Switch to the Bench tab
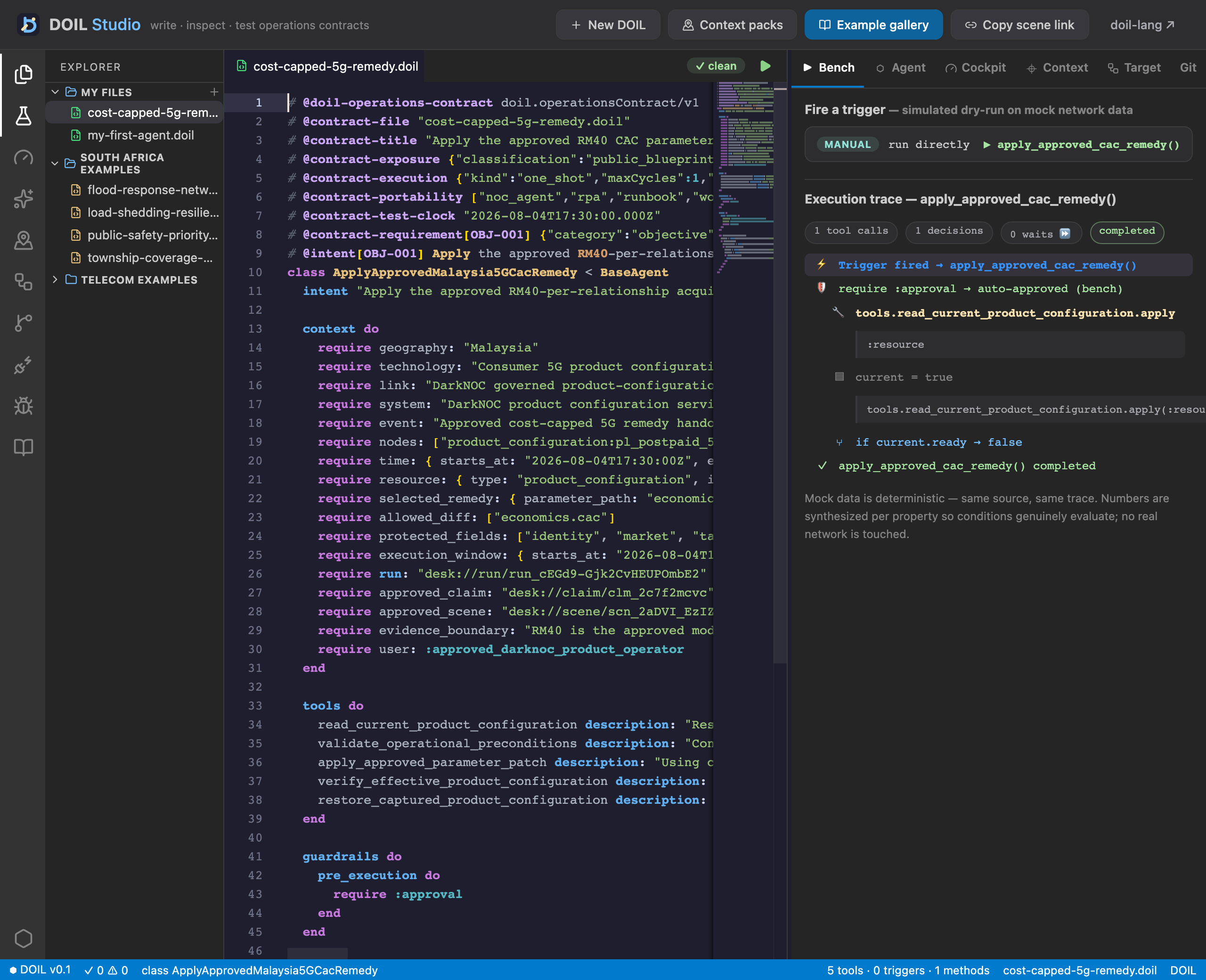The height and width of the screenshot is (980, 1206). click(829, 68)
